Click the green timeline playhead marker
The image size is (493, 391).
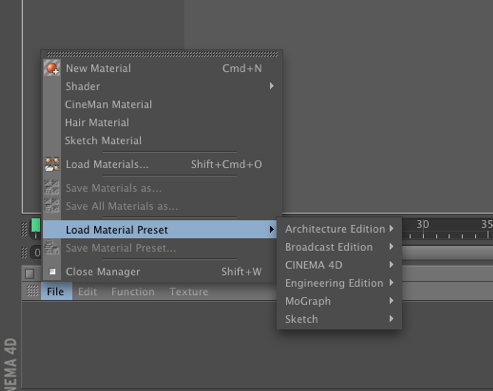pos(36,225)
